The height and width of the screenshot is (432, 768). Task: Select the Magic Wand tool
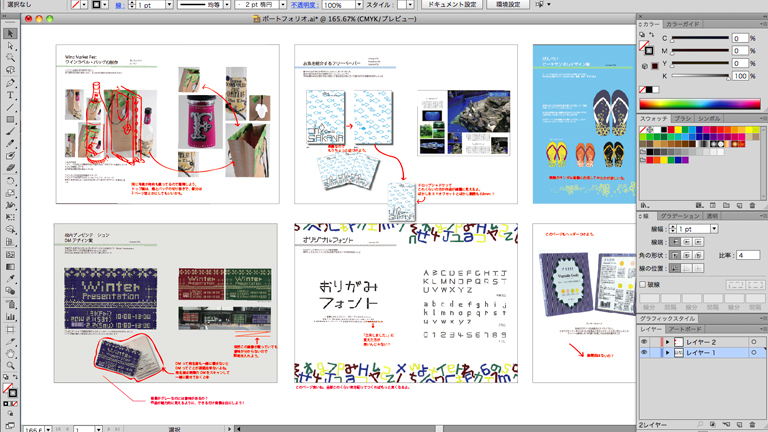coord(10,58)
